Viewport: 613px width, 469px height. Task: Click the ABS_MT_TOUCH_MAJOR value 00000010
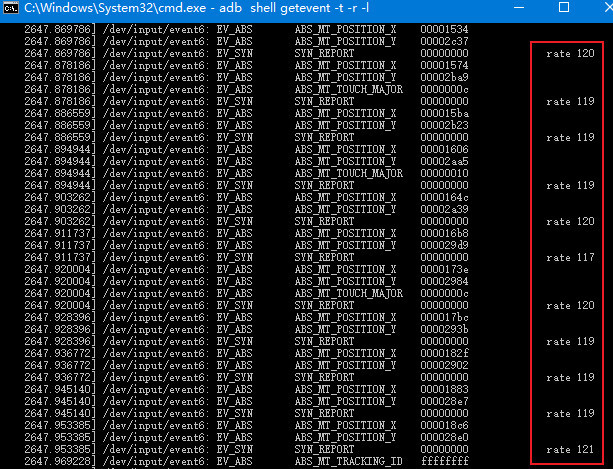(445, 174)
